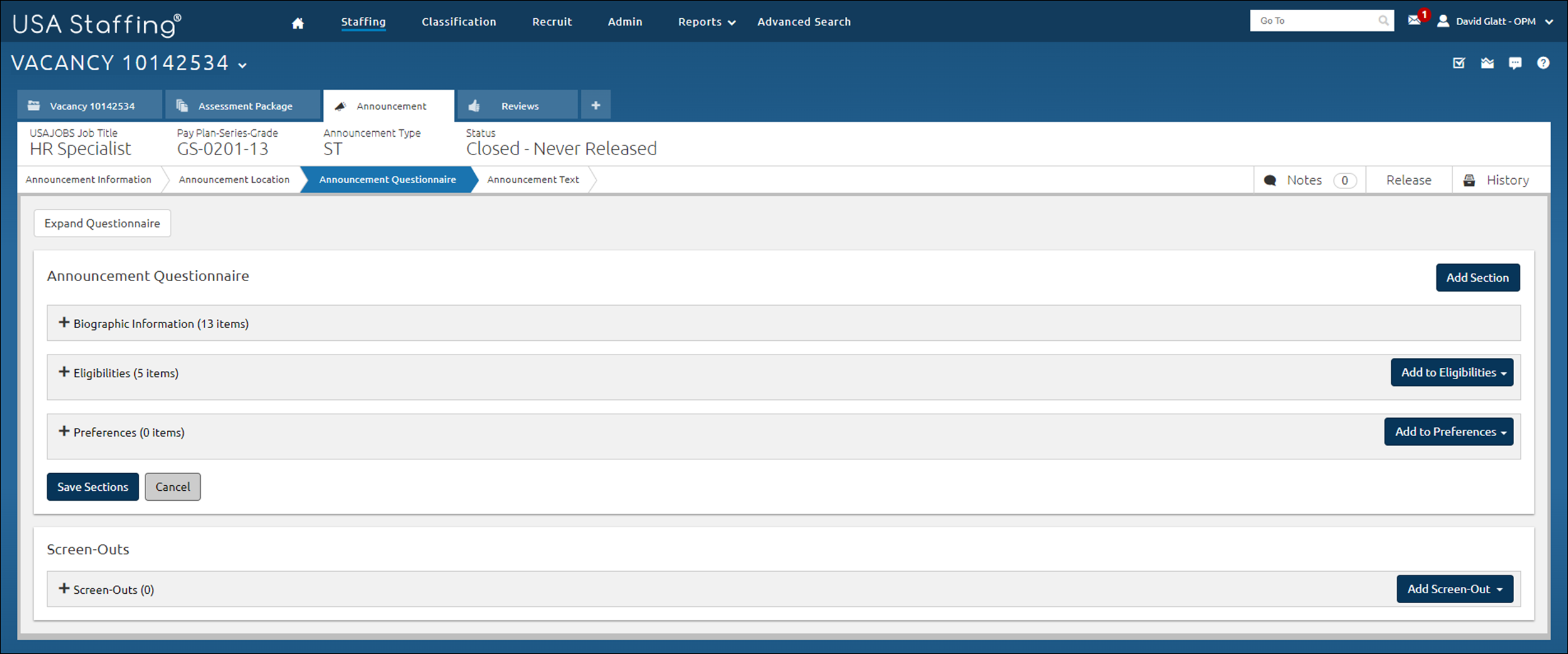Click the megaphone icon on Announcement tab
This screenshot has width=1568, height=654.
coord(340,106)
